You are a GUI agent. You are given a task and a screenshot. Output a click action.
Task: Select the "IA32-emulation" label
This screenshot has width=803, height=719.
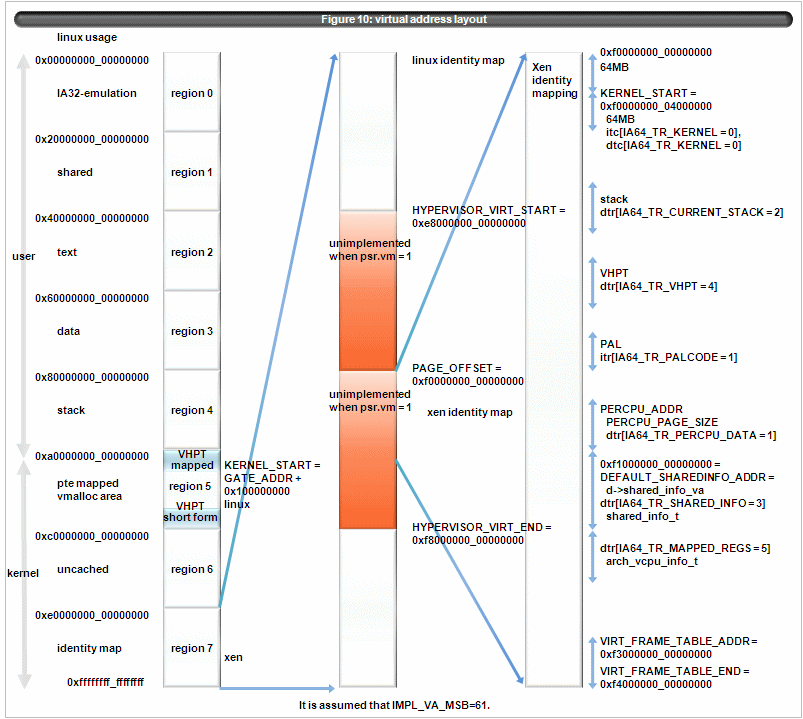click(97, 93)
